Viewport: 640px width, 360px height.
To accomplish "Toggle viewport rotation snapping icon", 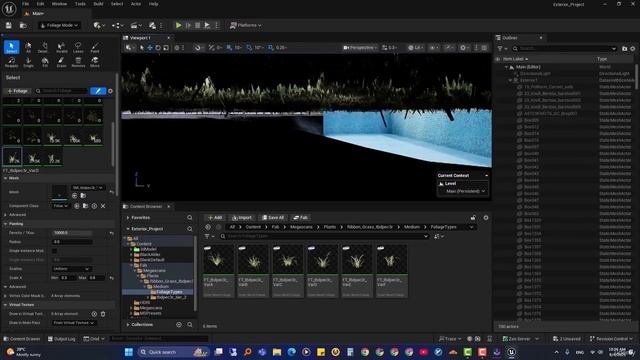I will [x=249, y=48].
